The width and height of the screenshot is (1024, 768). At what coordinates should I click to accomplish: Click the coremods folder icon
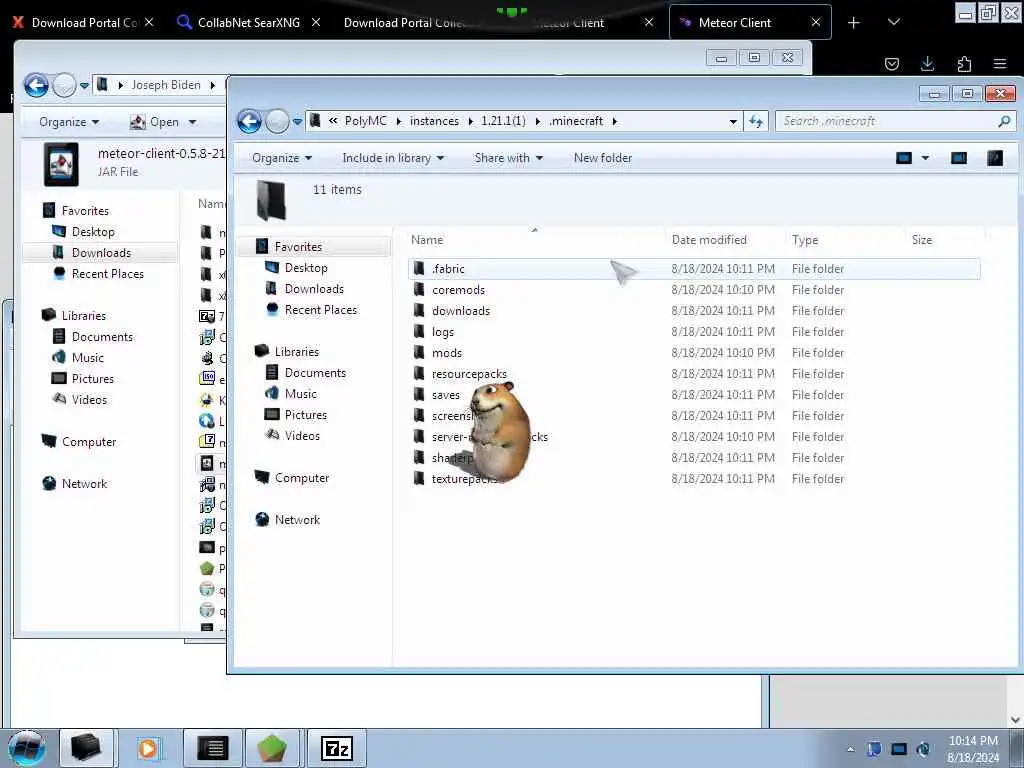point(419,289)
